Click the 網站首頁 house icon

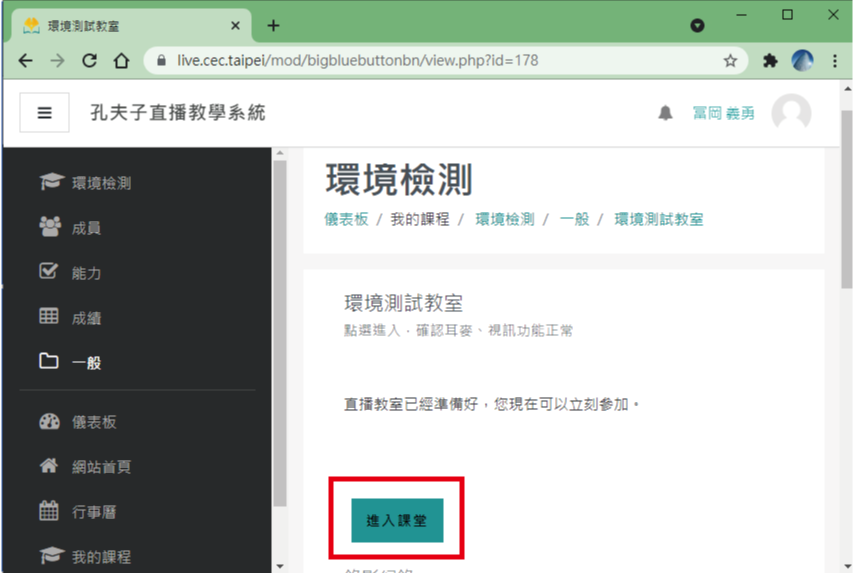click(48, 466)
